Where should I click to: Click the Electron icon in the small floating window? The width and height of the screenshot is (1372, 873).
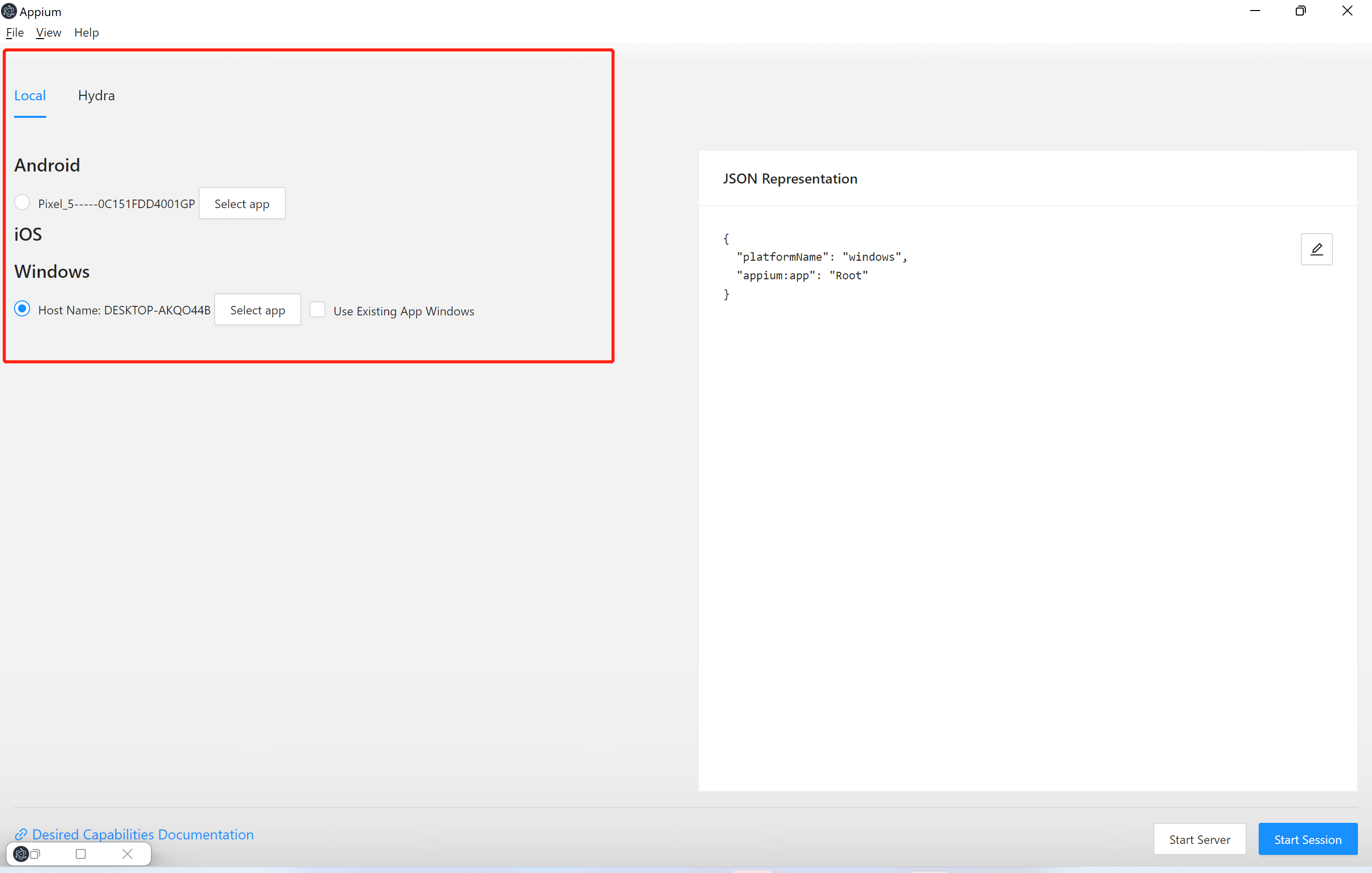coord(21,853)
